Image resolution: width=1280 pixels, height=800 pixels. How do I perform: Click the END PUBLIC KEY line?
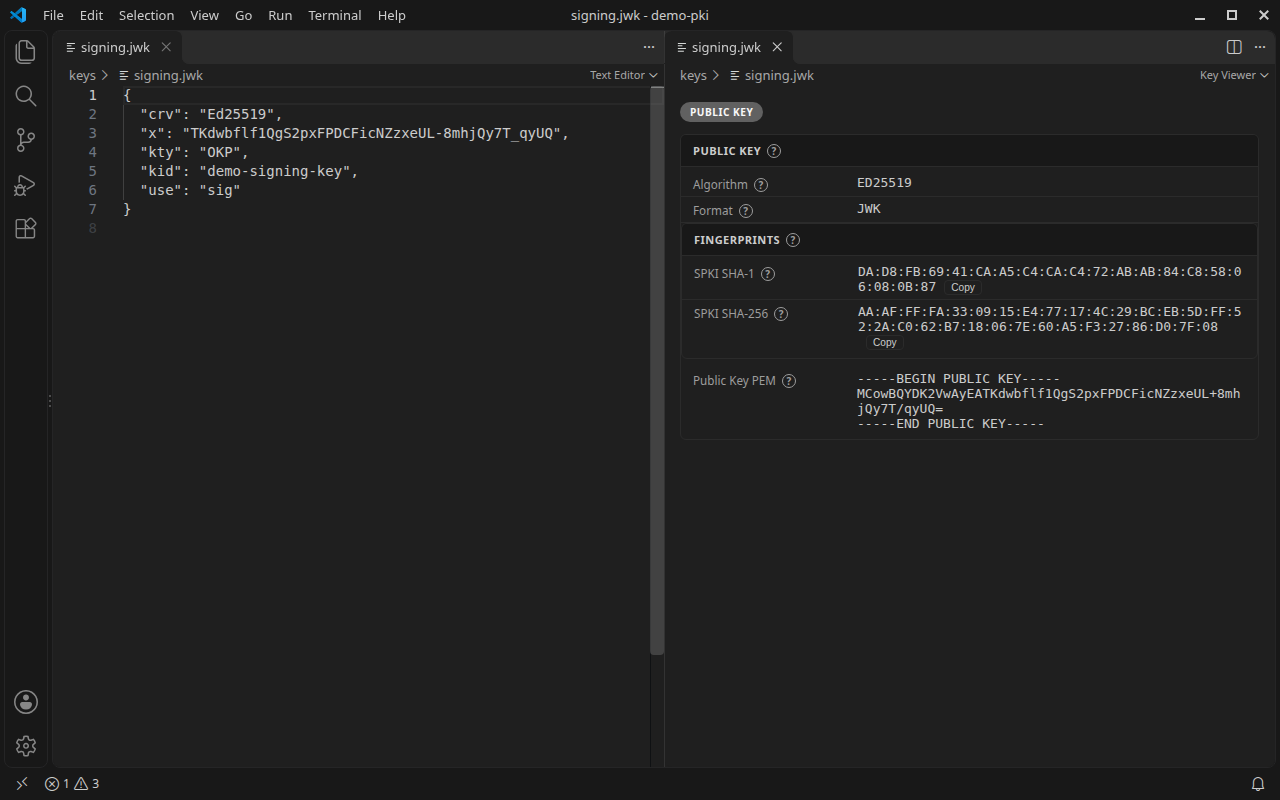(x=950, y=424)
